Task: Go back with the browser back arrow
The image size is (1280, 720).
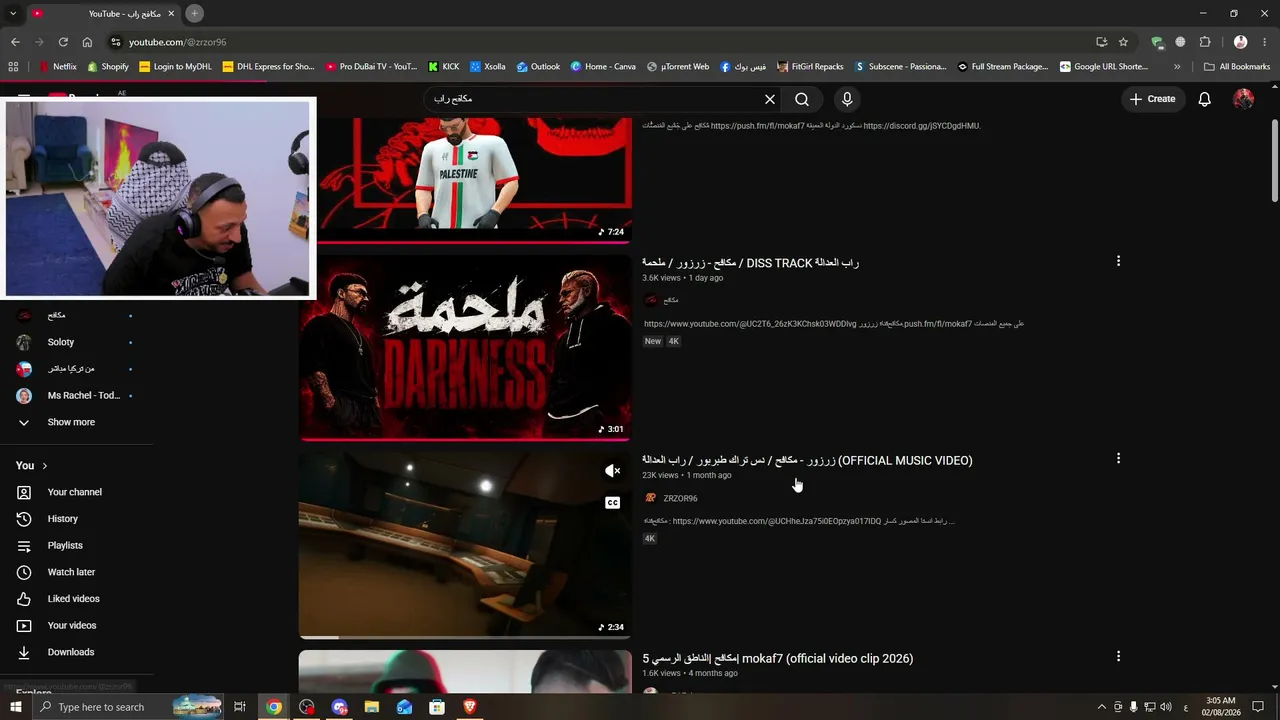Action: [x=15, y=42]
